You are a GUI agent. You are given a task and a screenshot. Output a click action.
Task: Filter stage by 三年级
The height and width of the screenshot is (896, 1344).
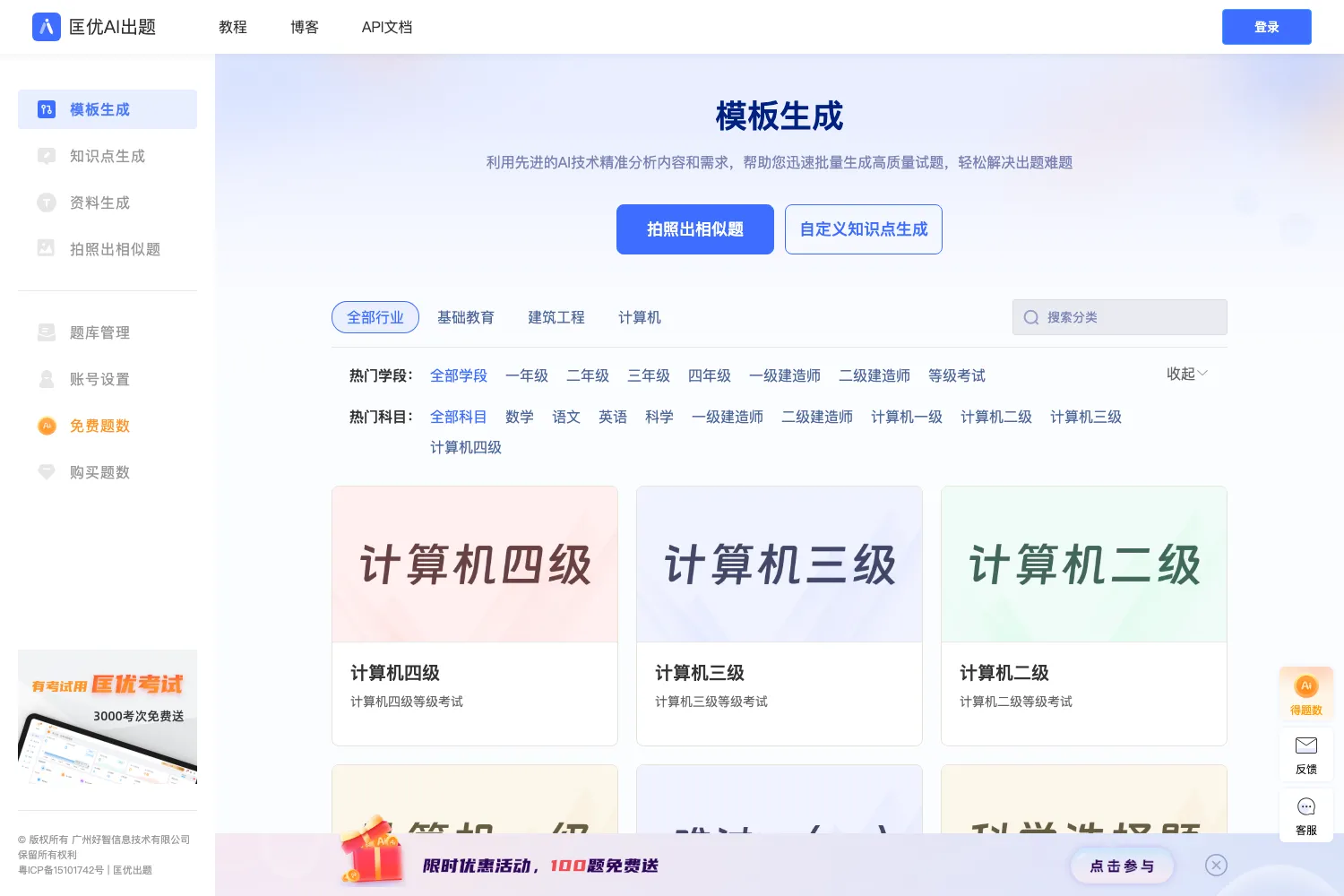pos(649,375)
